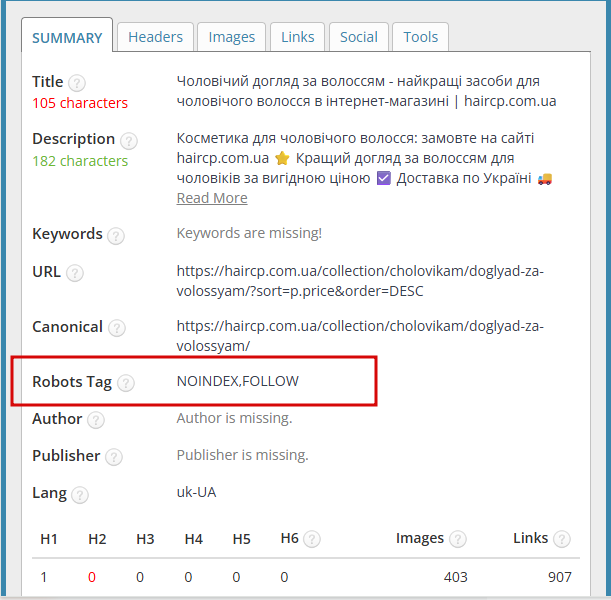Click the help icon next to H6
The height and width of the screenshot is (600, 611).
point(312,540)
